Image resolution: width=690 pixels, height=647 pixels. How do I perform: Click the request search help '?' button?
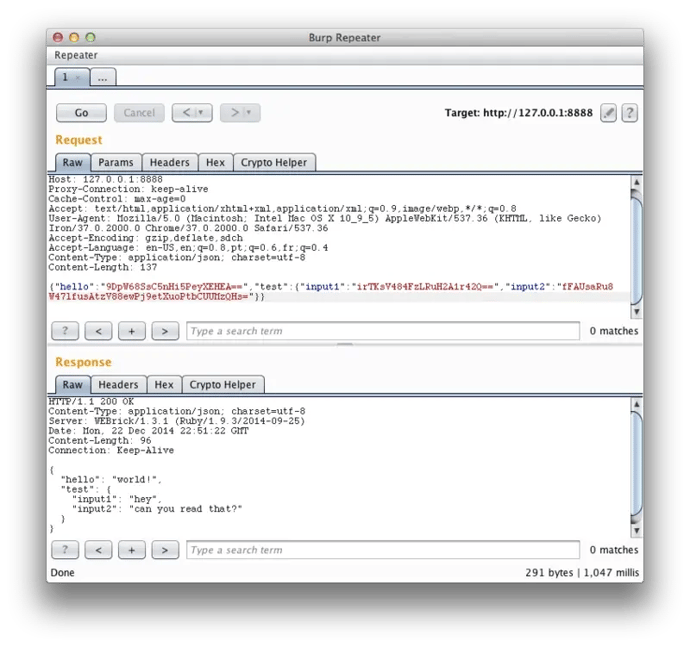click(x=64, y=331)
